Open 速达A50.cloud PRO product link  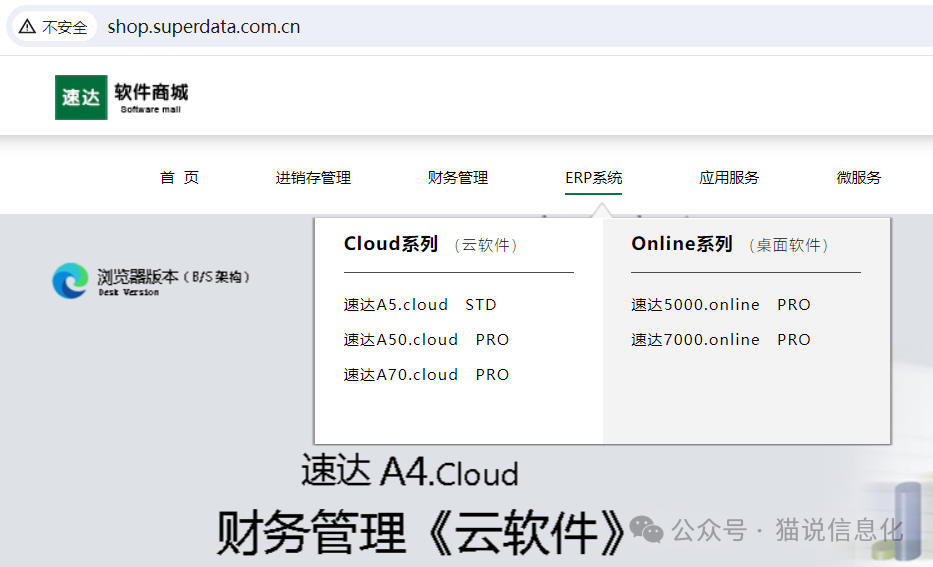426,340
